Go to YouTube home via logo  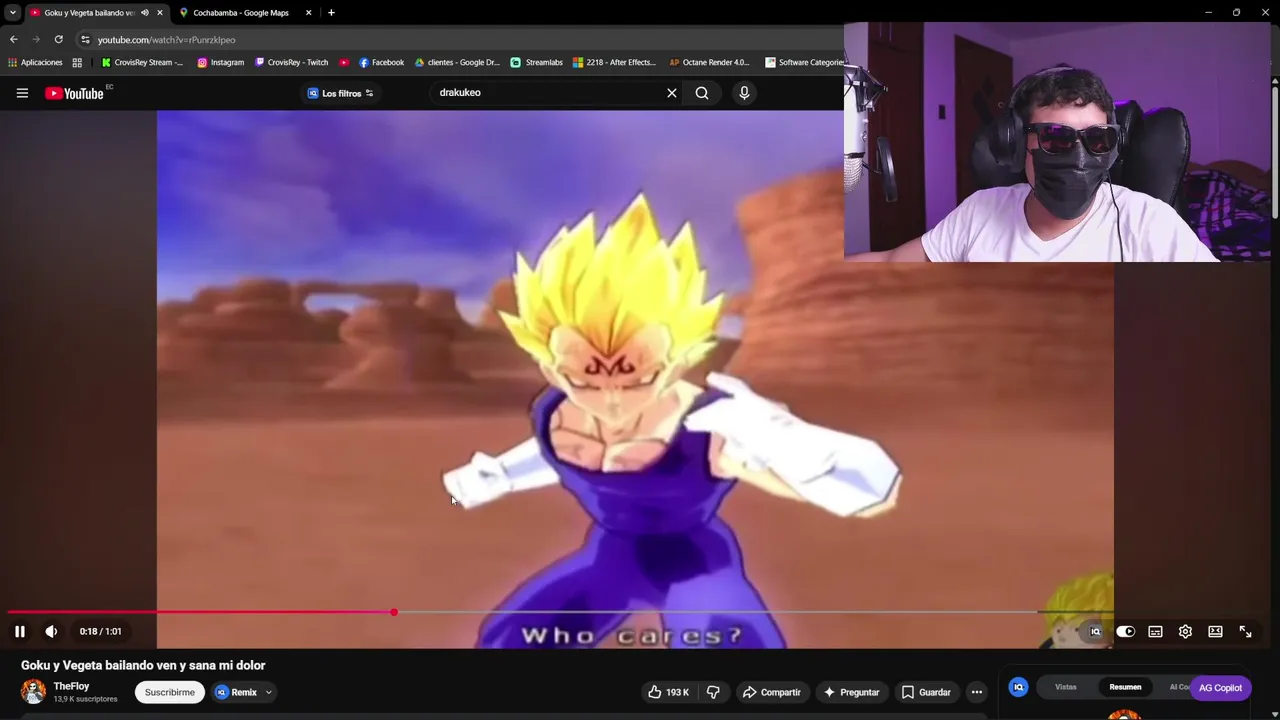75,93
